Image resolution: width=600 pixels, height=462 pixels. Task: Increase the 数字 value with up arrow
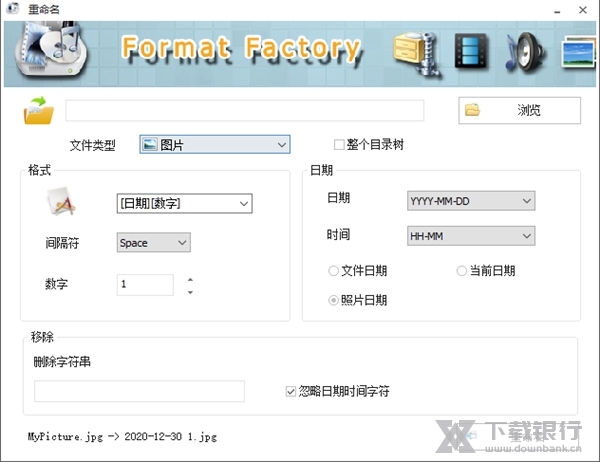pyautogui.click(x=190, y=280)
